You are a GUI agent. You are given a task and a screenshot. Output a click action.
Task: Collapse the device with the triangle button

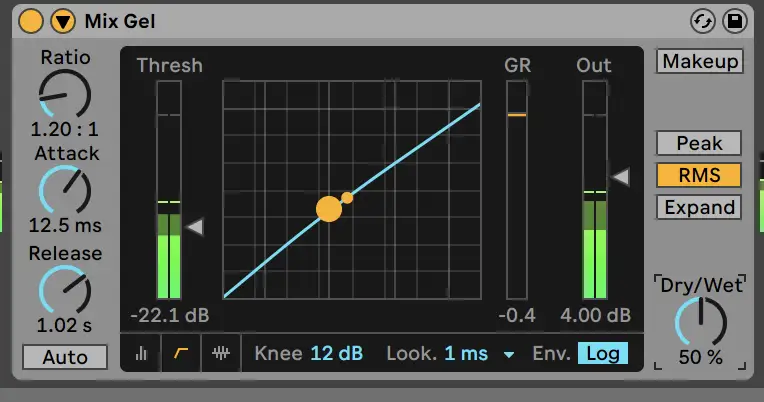pos(63,20)
